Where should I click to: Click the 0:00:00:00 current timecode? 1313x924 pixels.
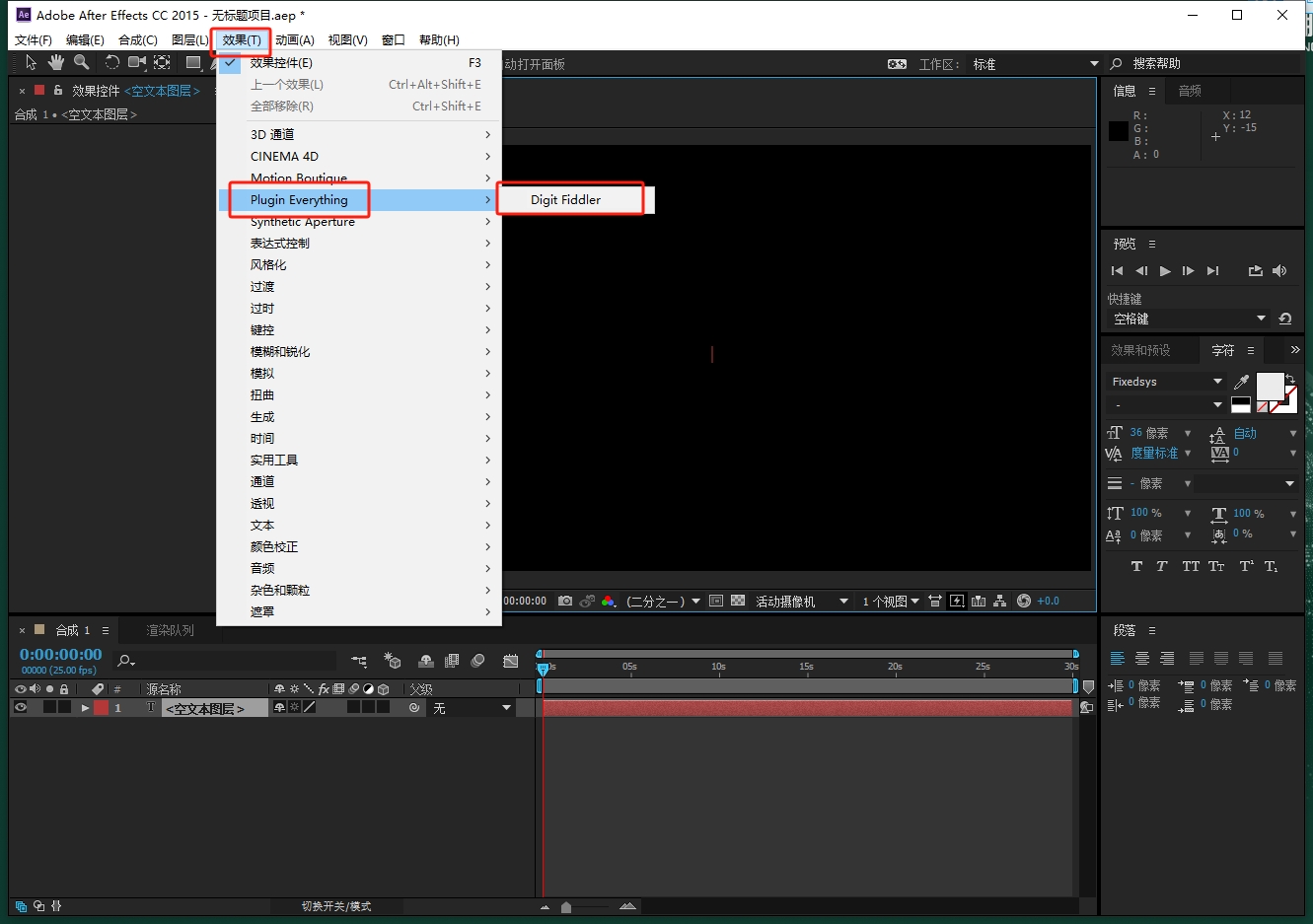[61, 654]
